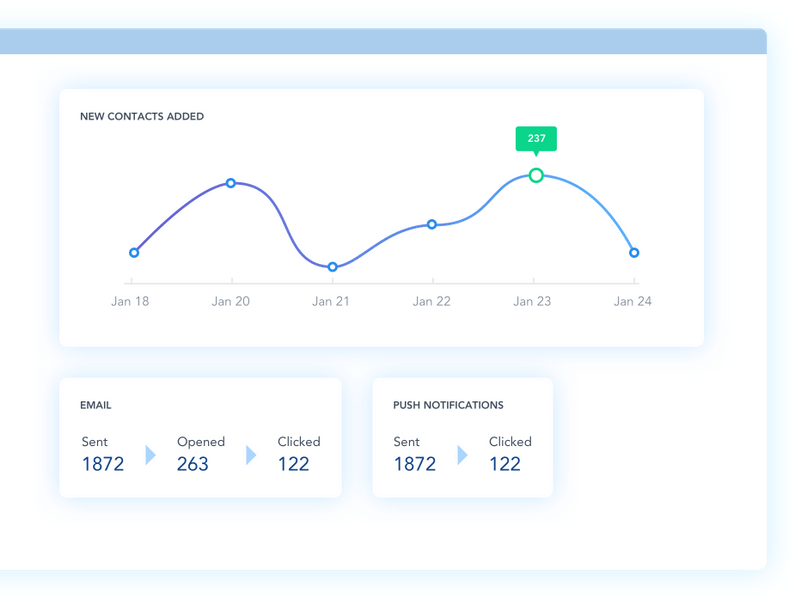
Task: Open Push Notifications Sent count 1872
Action: click(415, 464)
